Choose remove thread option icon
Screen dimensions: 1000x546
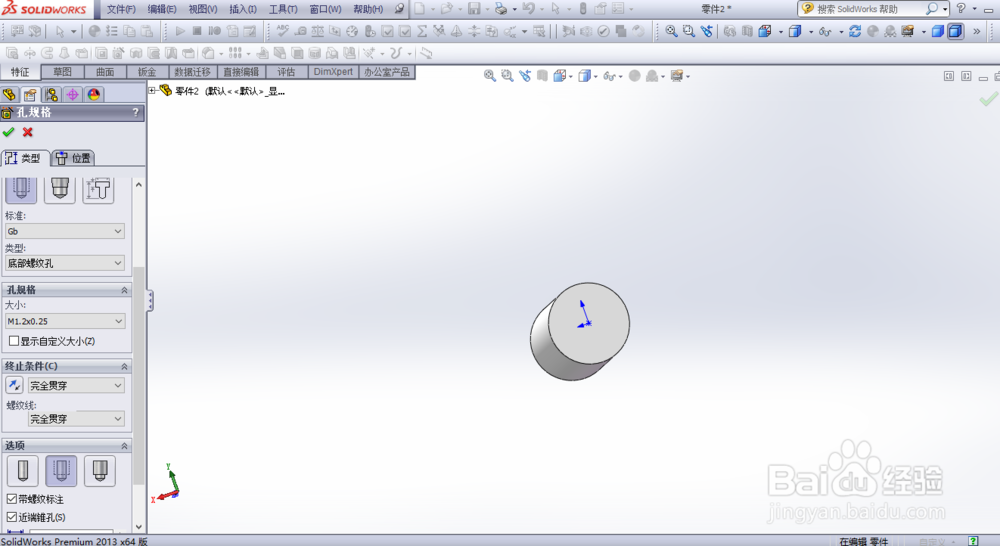click(100, 471)
